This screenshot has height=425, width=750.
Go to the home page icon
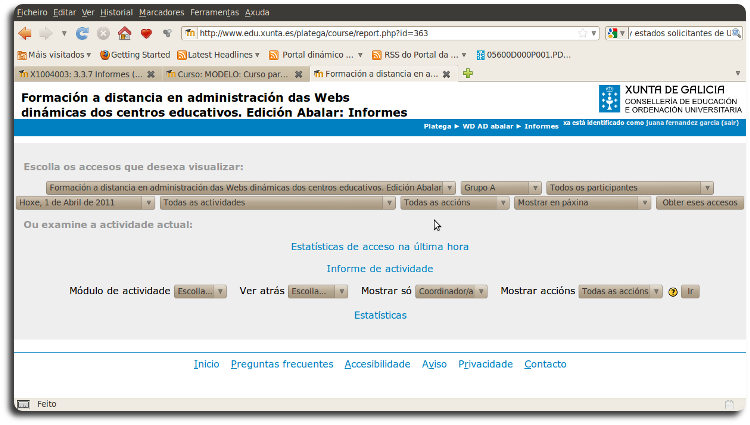[125, 33]
